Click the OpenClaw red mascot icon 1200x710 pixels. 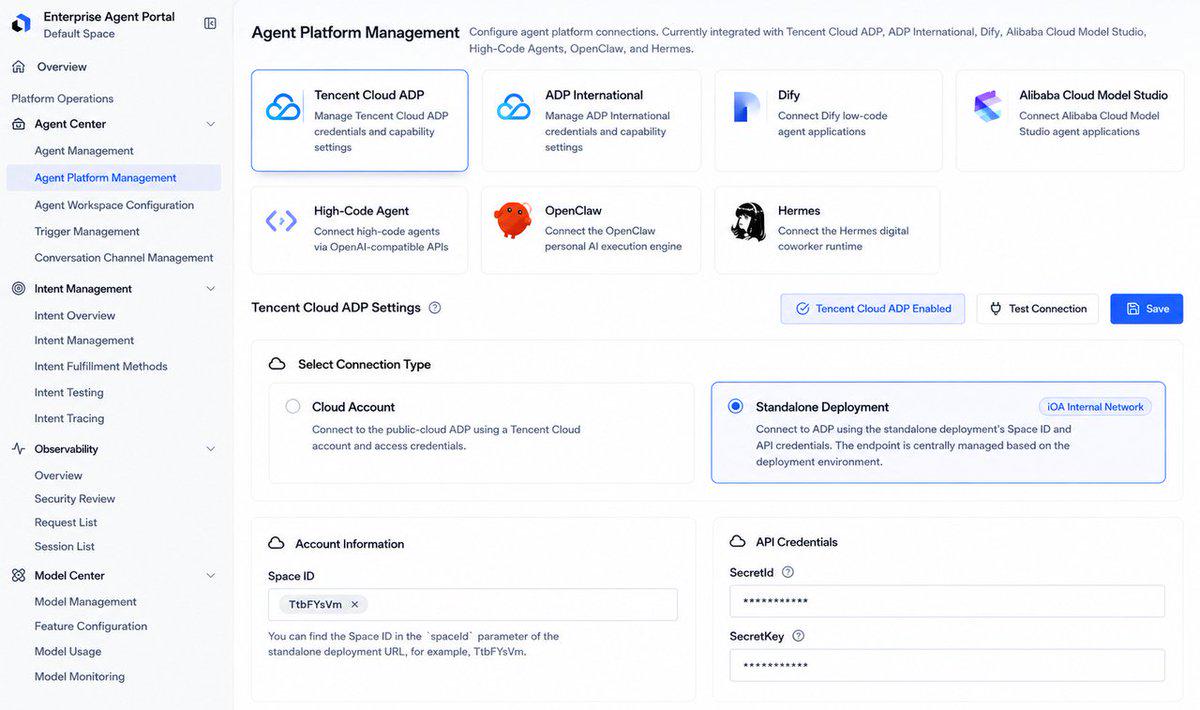click(513, 220)
